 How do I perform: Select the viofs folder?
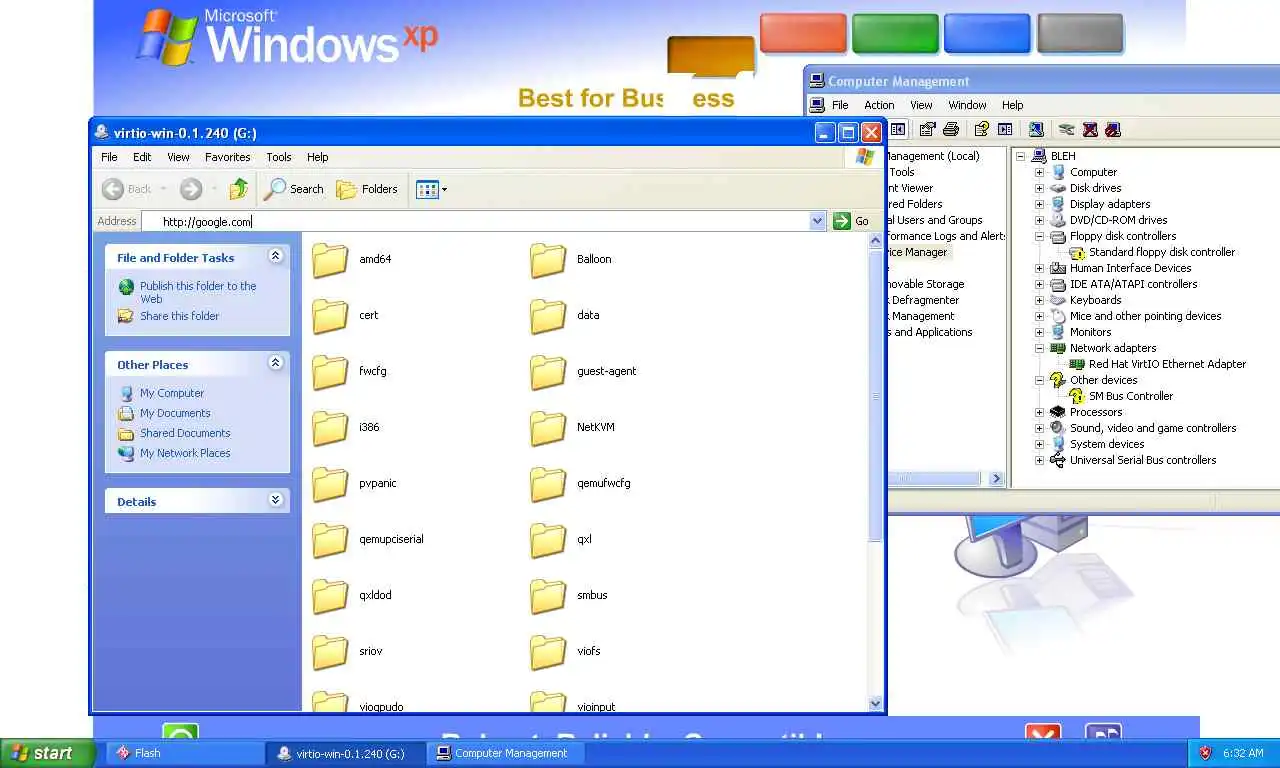click(x=548, y=651)
